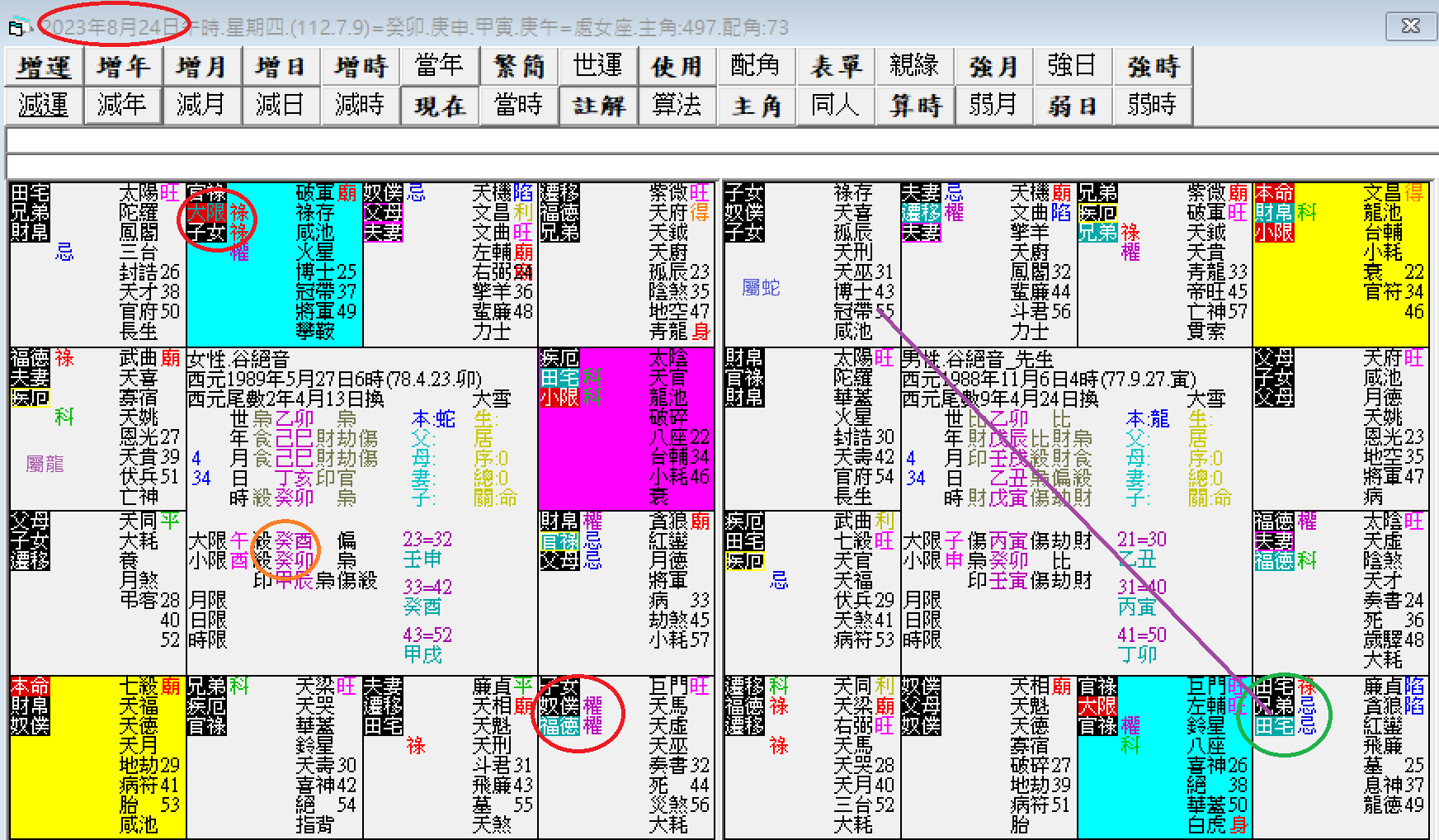This screenshot has width=1439, height=840.
Task: Click the 強時 button
Action: 1153,66
